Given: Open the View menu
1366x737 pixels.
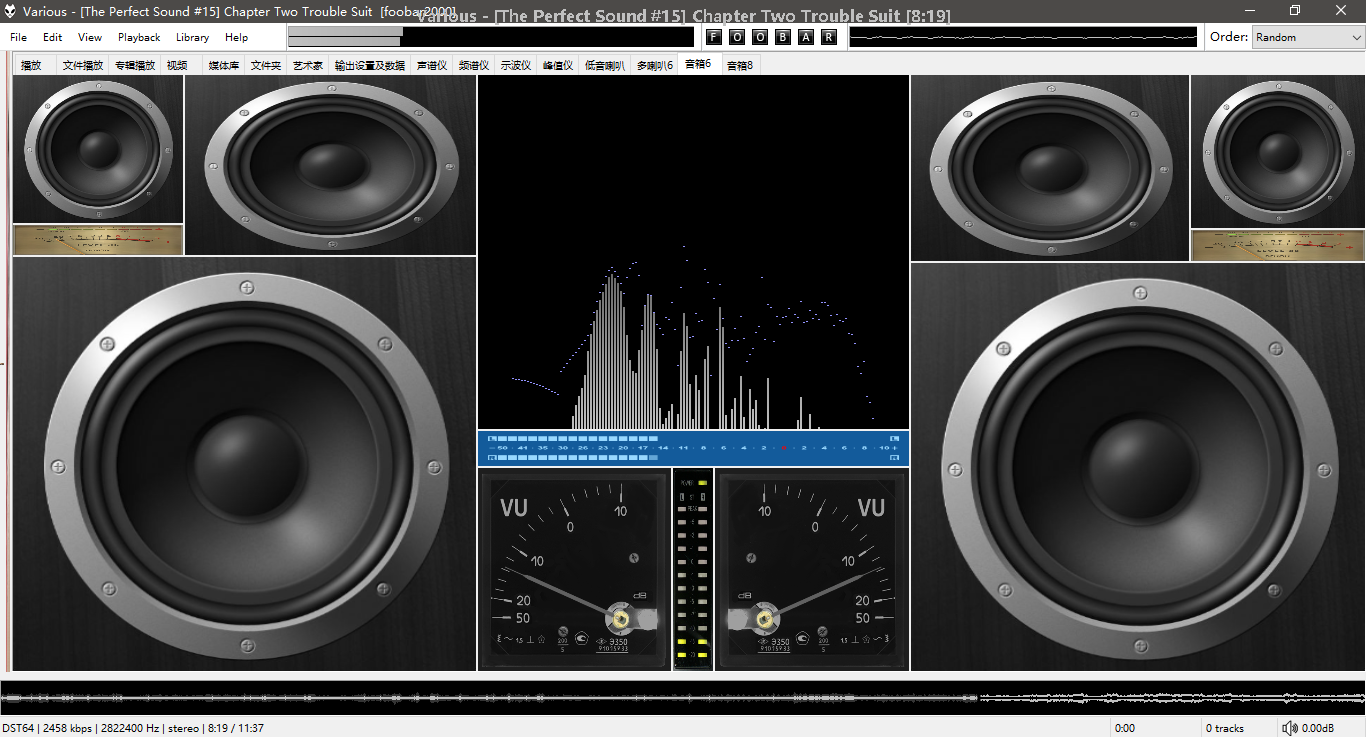Looking at the screenshot, I should (x=90, y=37).
